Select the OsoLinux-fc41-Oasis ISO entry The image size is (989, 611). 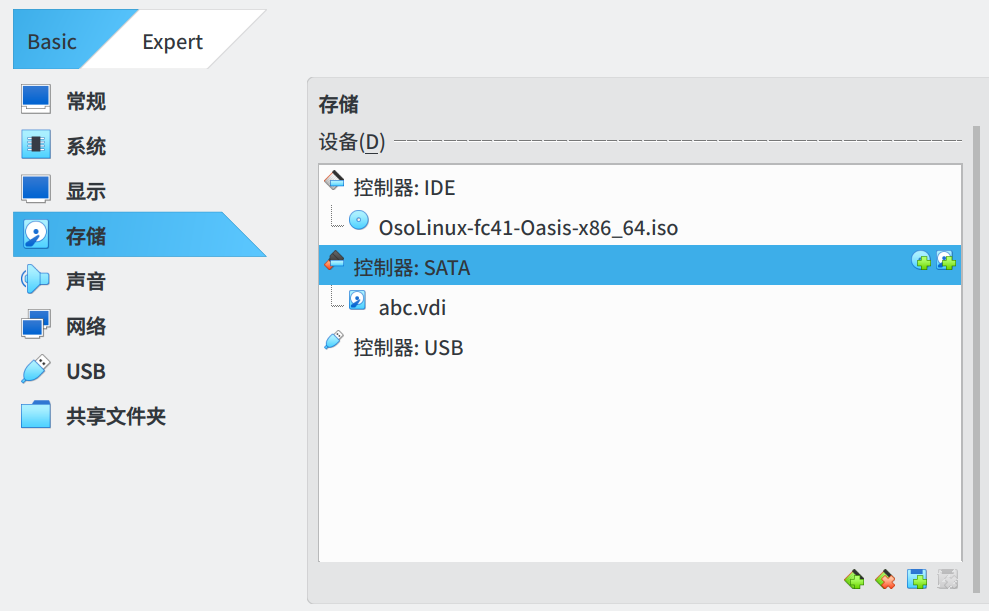click(527, 227)
